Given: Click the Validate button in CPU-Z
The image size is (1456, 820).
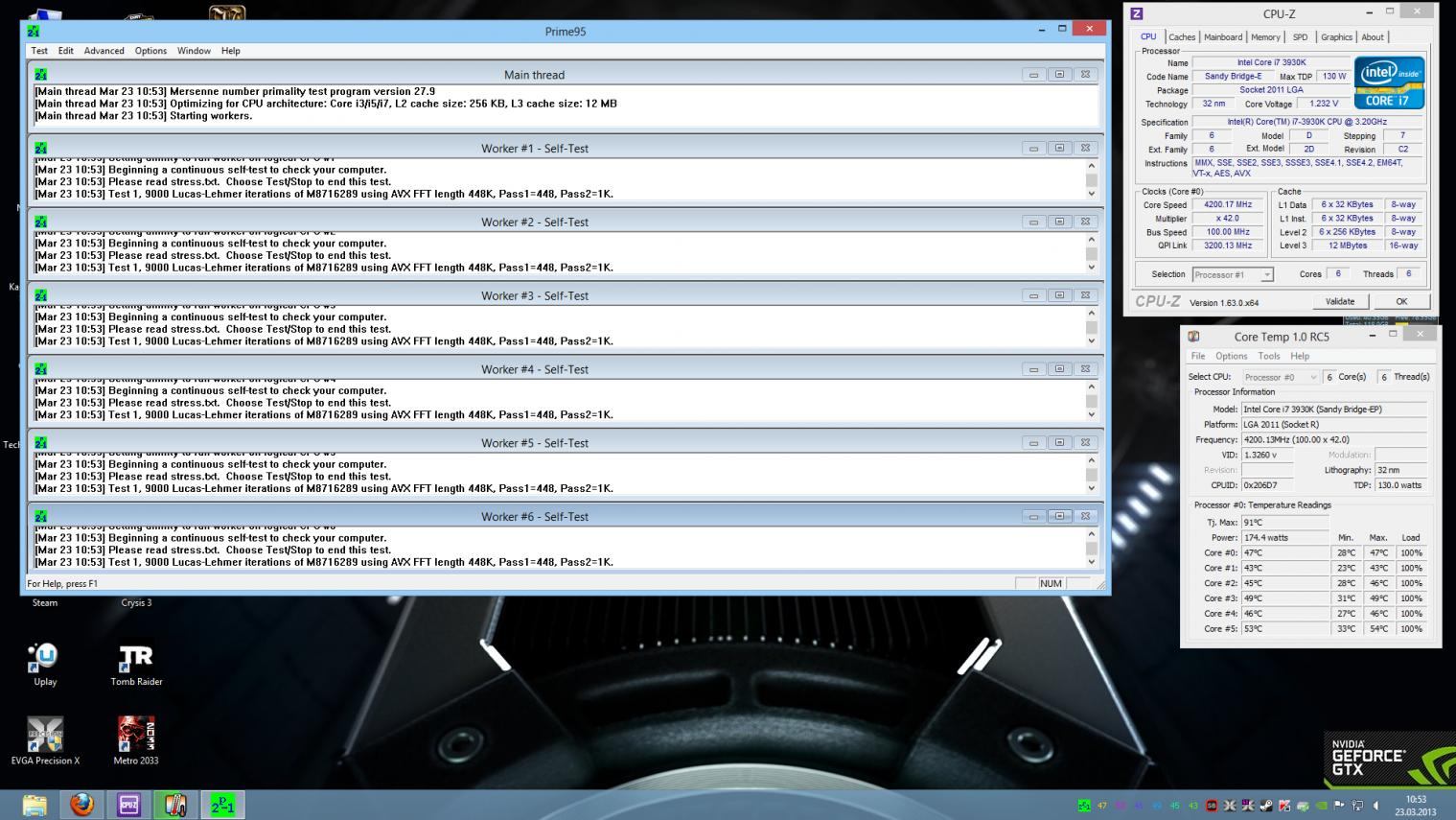Looking at the screenshot, I should point(1340,301).
